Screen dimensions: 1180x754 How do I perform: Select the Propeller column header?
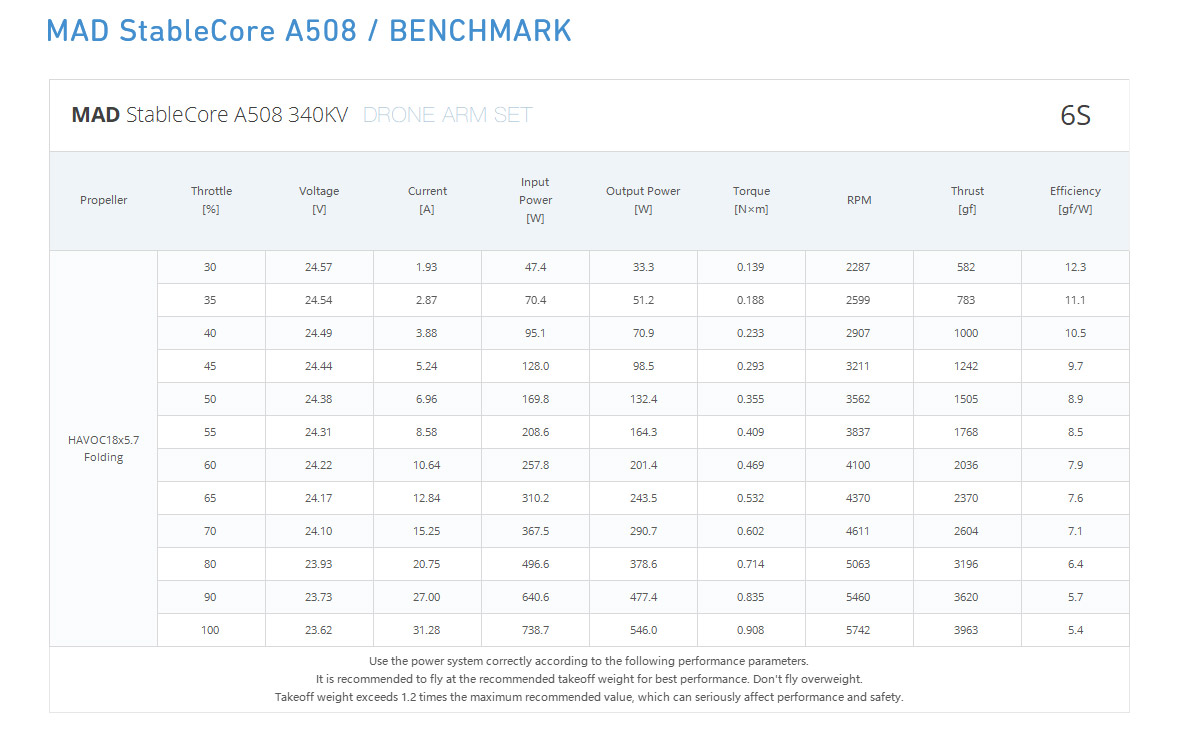tap(104, 200)
